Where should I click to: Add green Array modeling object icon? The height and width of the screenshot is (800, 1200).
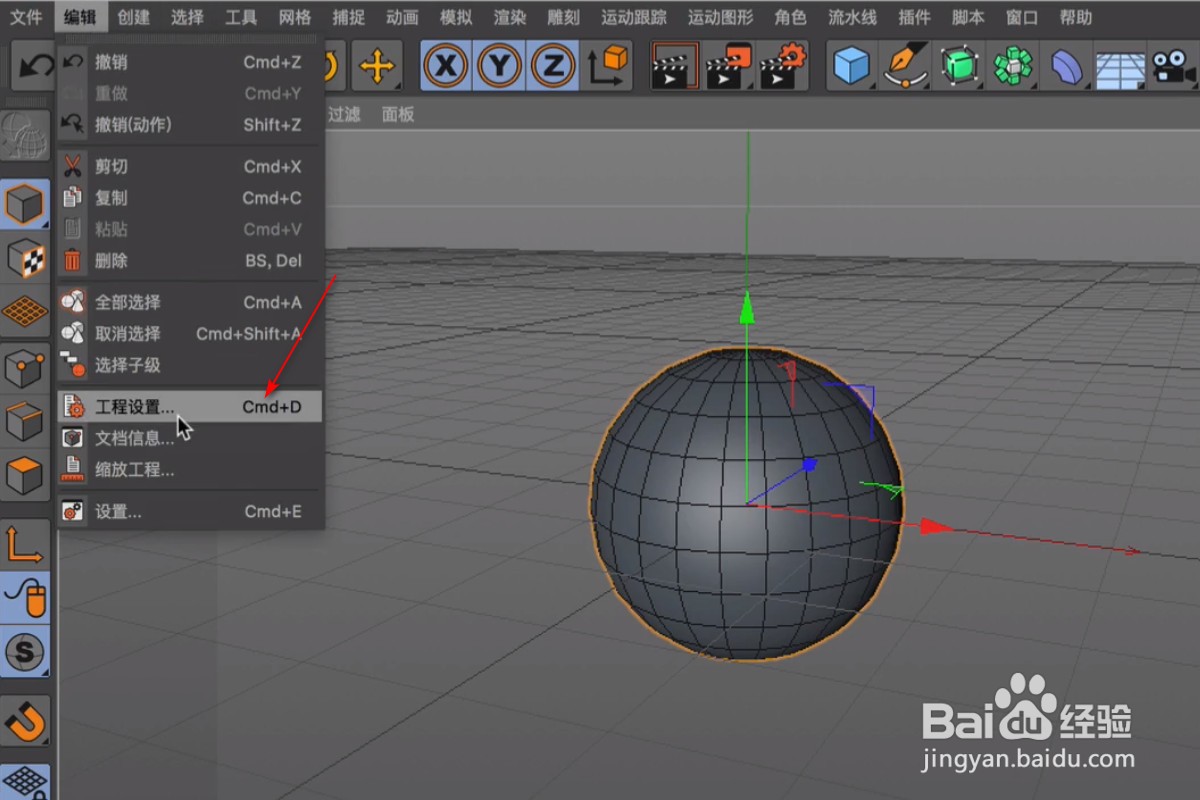(1013, 67)
